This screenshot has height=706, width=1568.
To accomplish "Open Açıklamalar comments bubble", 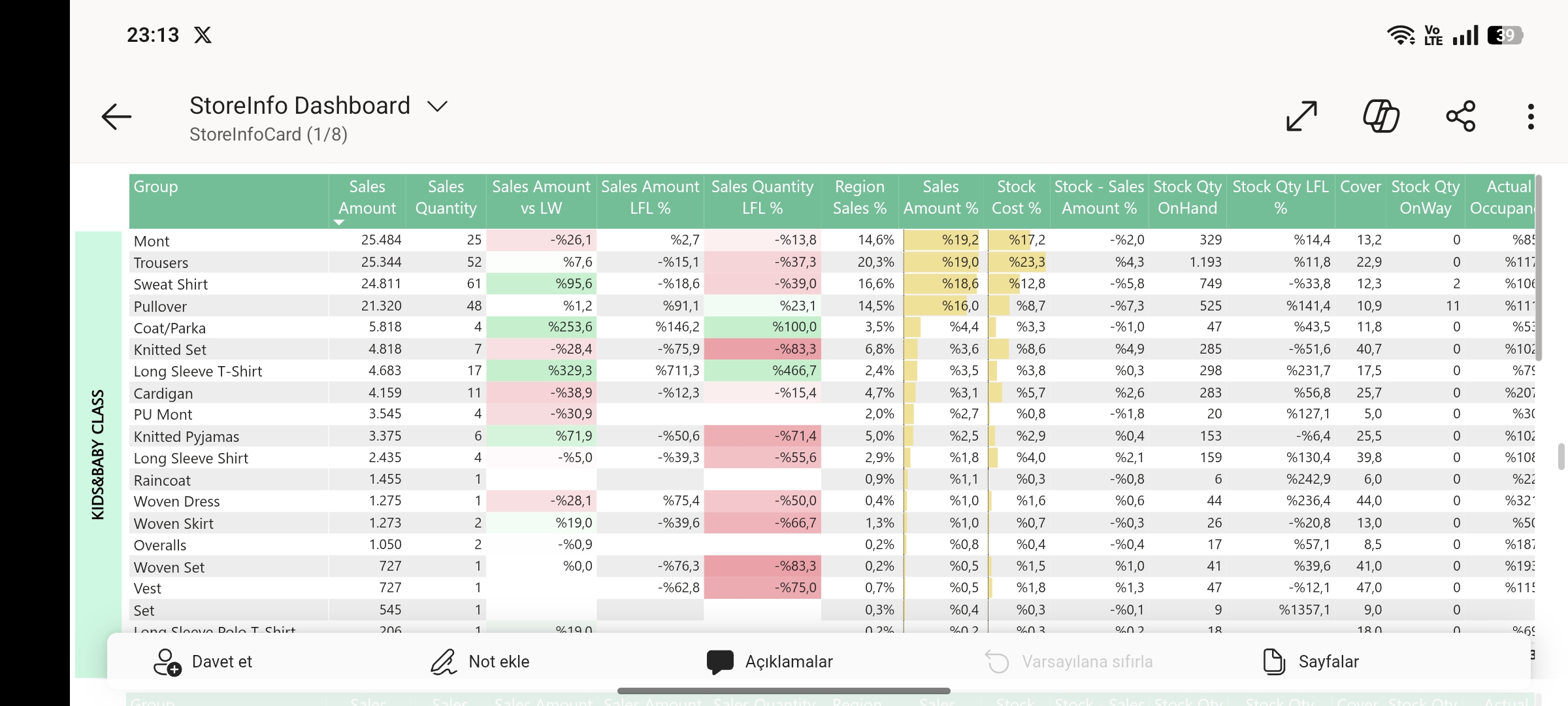I will point(720,662).
